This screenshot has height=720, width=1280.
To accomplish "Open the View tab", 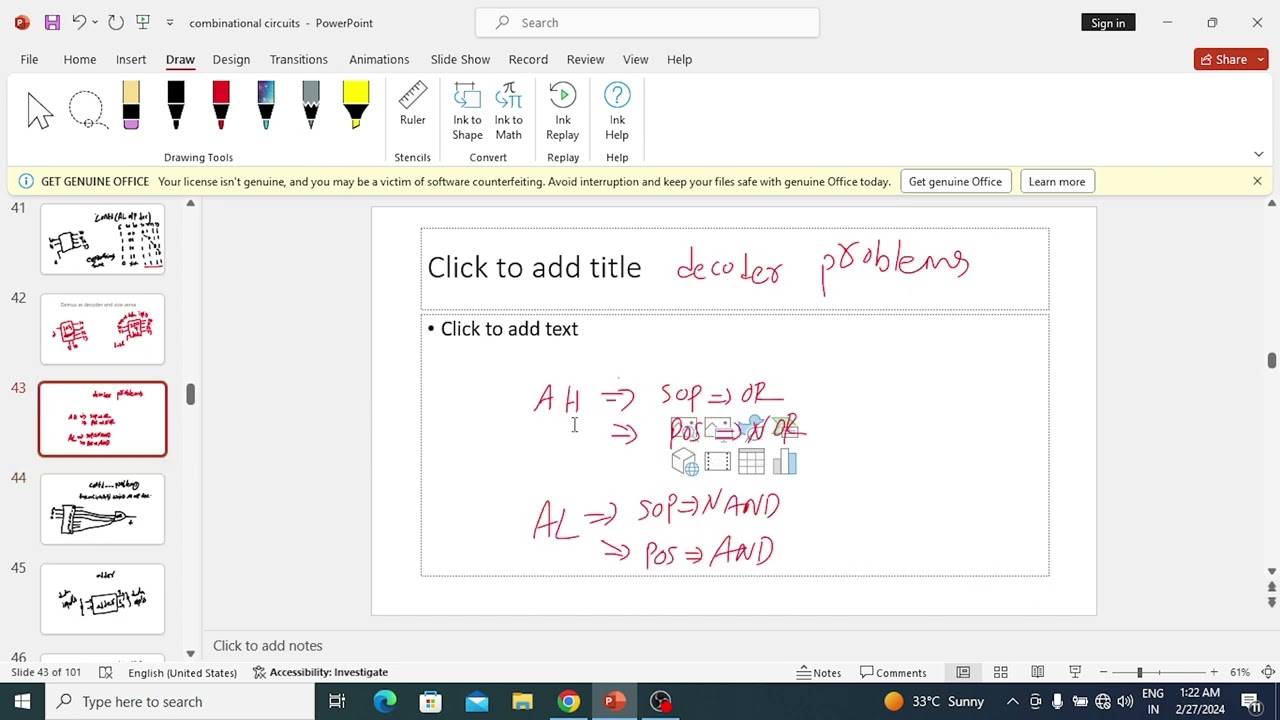I will click(635, 59).
